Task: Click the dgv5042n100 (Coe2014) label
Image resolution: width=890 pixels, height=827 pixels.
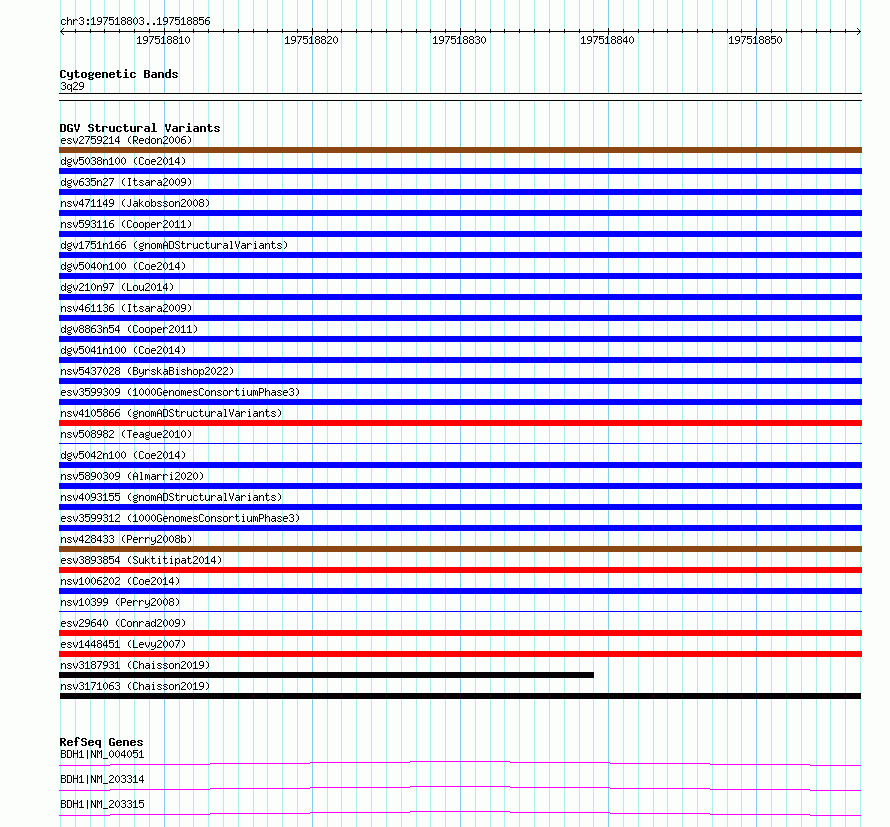Action: coord(123,455)
